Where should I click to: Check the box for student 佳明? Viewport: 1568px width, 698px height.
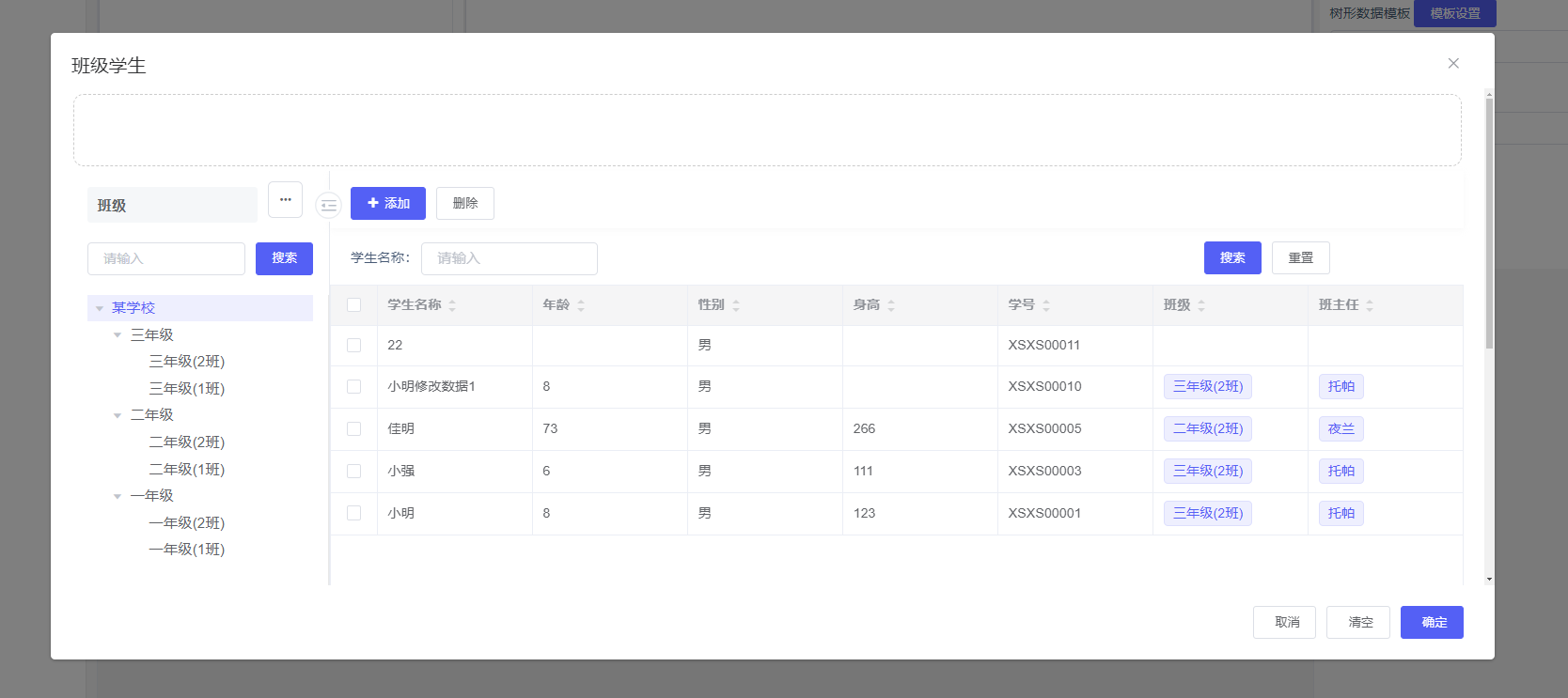click(x=354, y=429)
